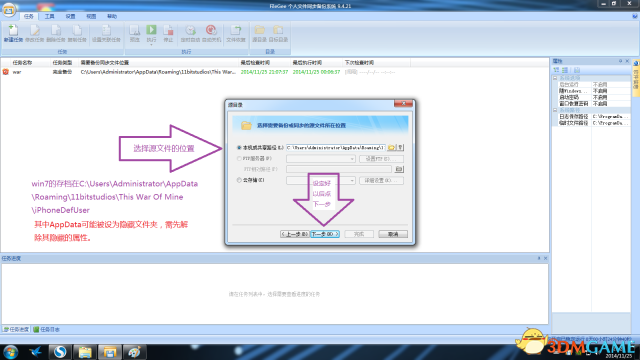Collapse the first properties group (系统选项)
This screenshot has width=640, height=360.
click(555, 78)
